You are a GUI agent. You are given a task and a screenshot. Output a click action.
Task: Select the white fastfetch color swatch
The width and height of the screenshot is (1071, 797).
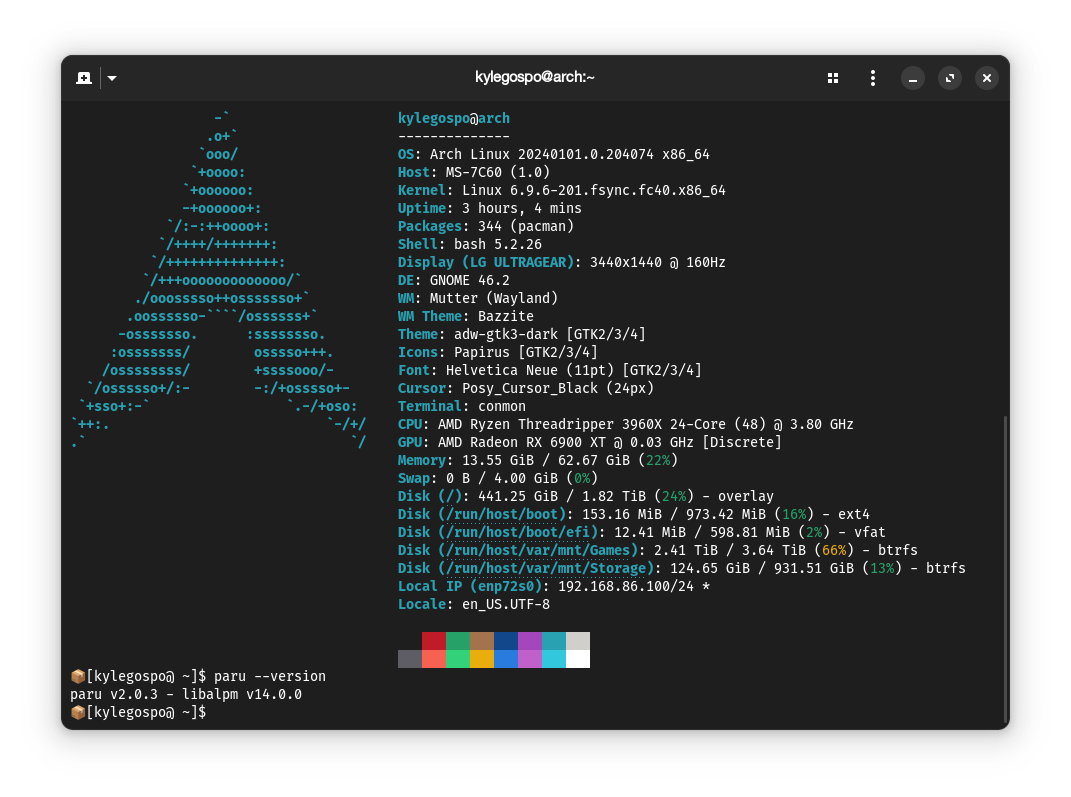[x=578, y=658]
